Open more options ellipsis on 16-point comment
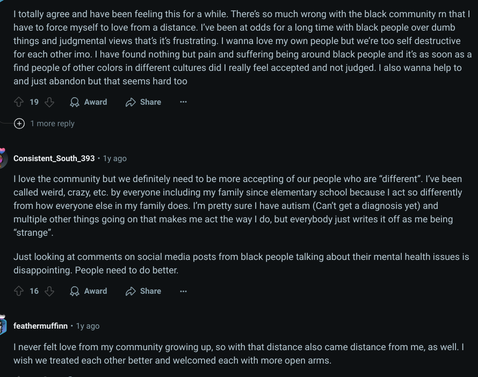 [183, 291]
